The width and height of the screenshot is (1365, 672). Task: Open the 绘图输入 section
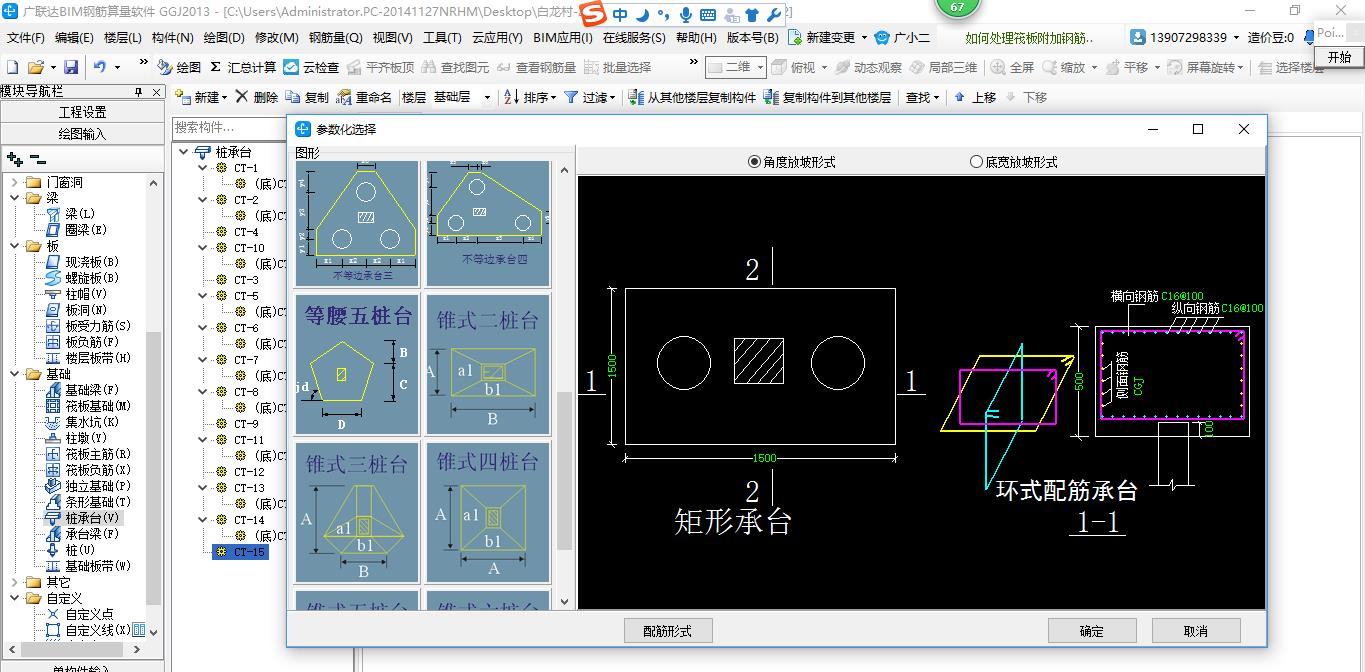(x=82, y=133)
